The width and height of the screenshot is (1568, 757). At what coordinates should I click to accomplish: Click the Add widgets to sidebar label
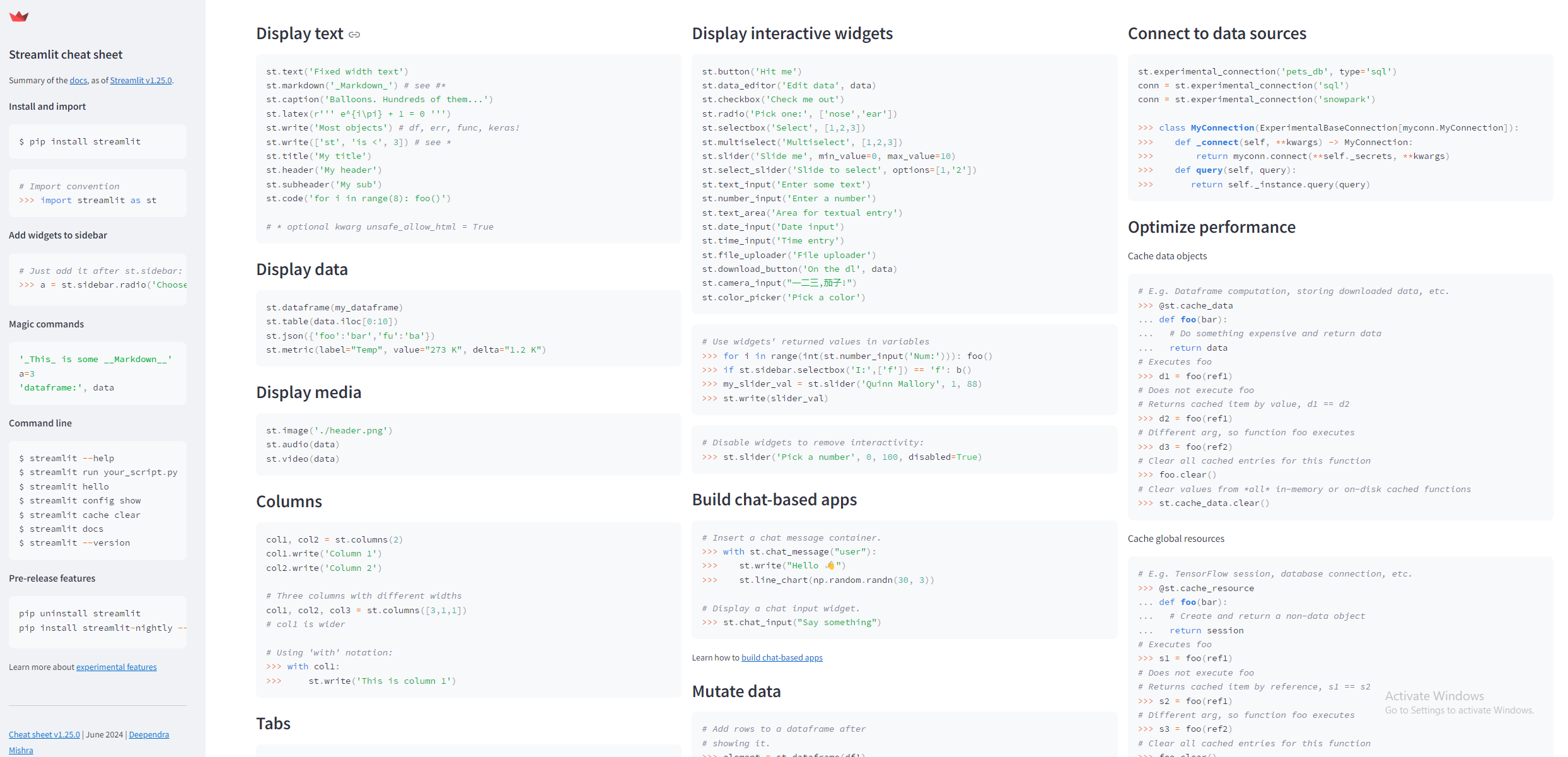click(x=58, y=235)
